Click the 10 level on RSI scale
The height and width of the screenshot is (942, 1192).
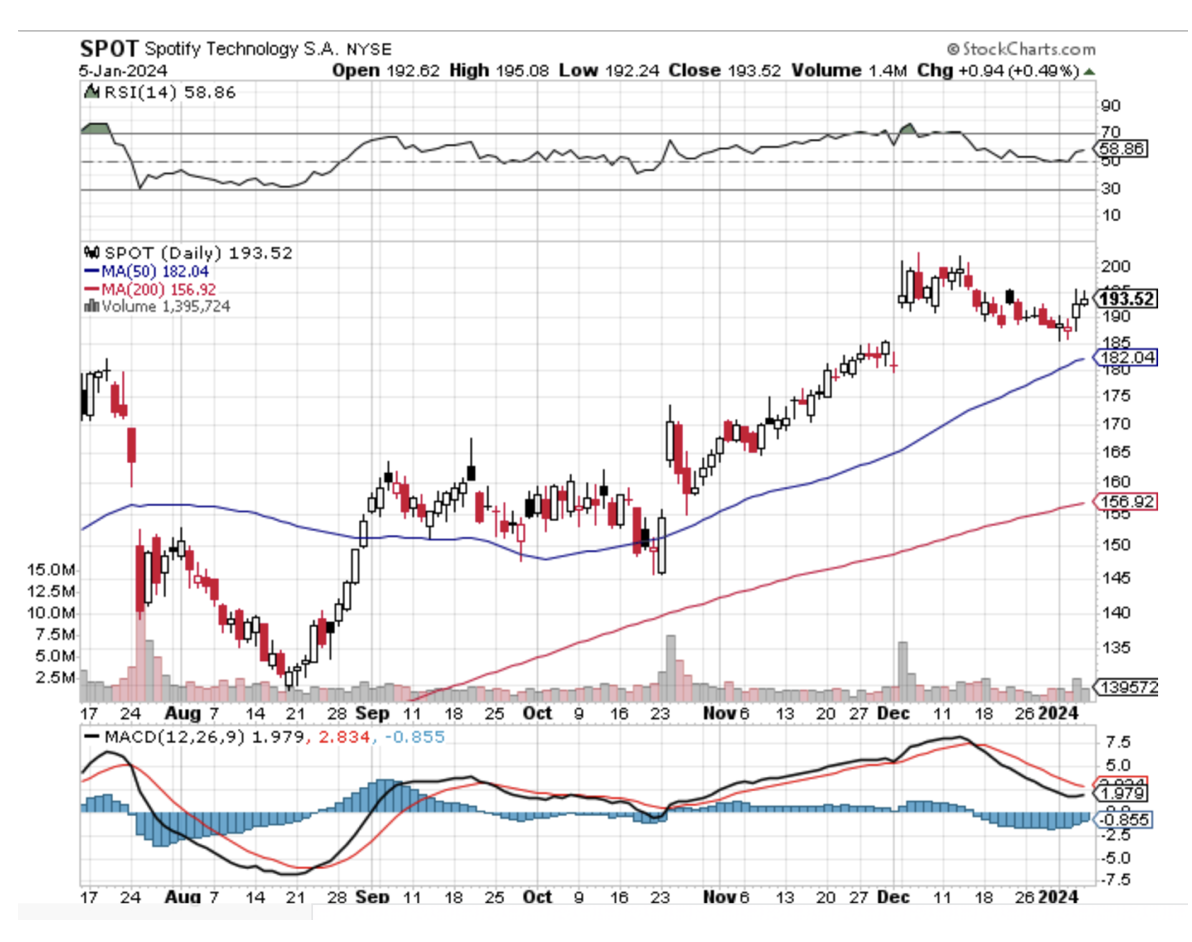click(1111, 215)
